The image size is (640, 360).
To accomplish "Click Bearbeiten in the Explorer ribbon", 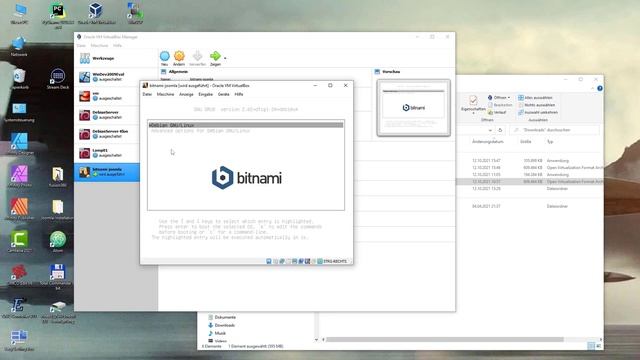I will point(500,105).
